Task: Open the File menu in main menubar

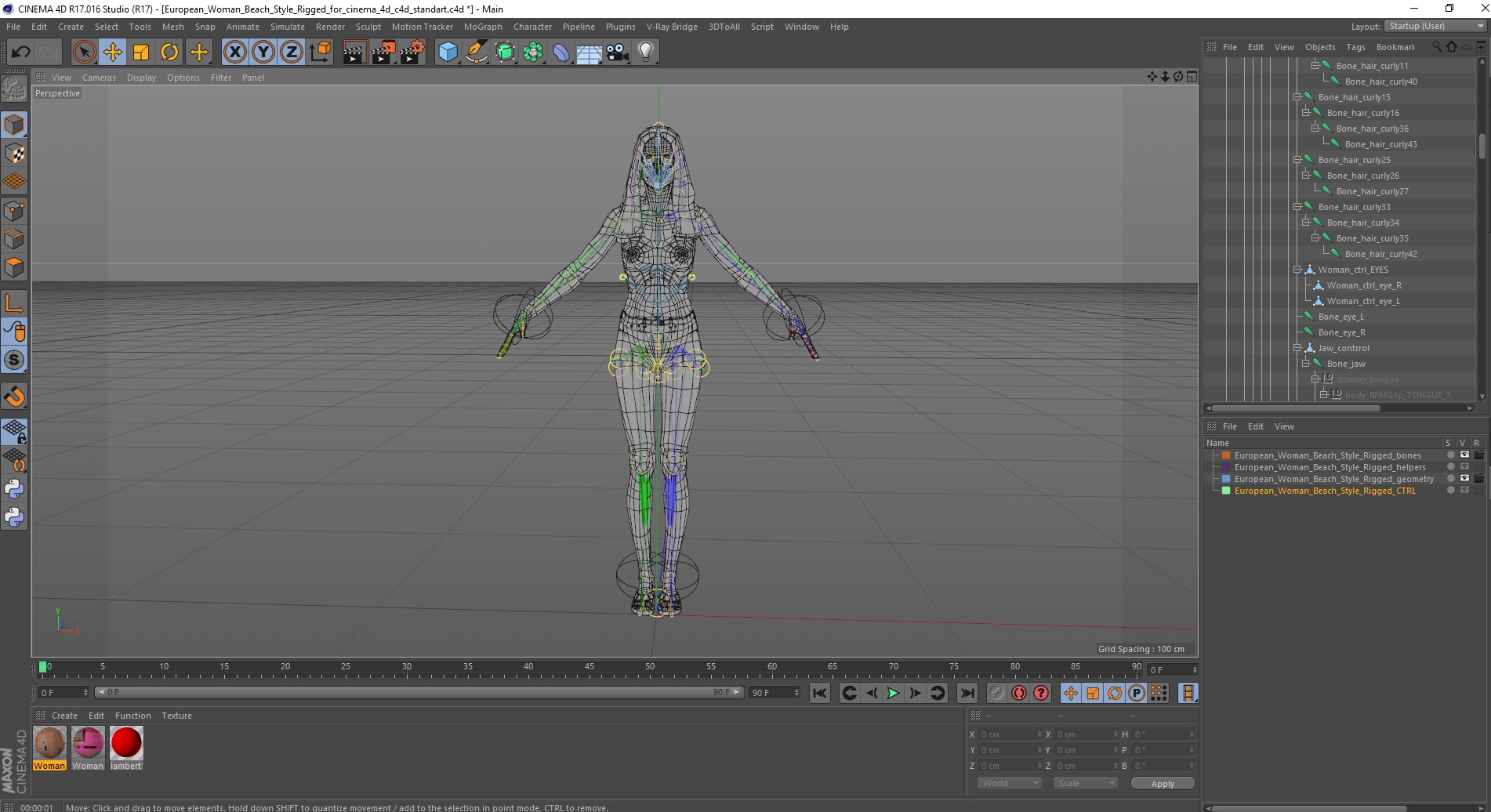Action: pyautogui.click(x=13, y=27)
